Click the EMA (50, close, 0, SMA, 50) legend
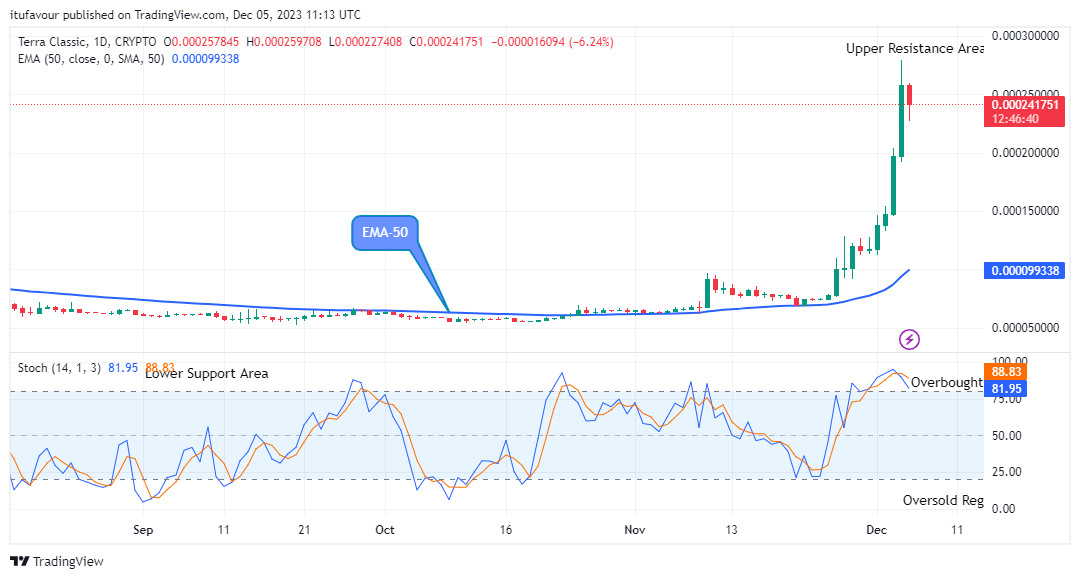The width and height of the screenshot is (1080, 579). [91, 59]
